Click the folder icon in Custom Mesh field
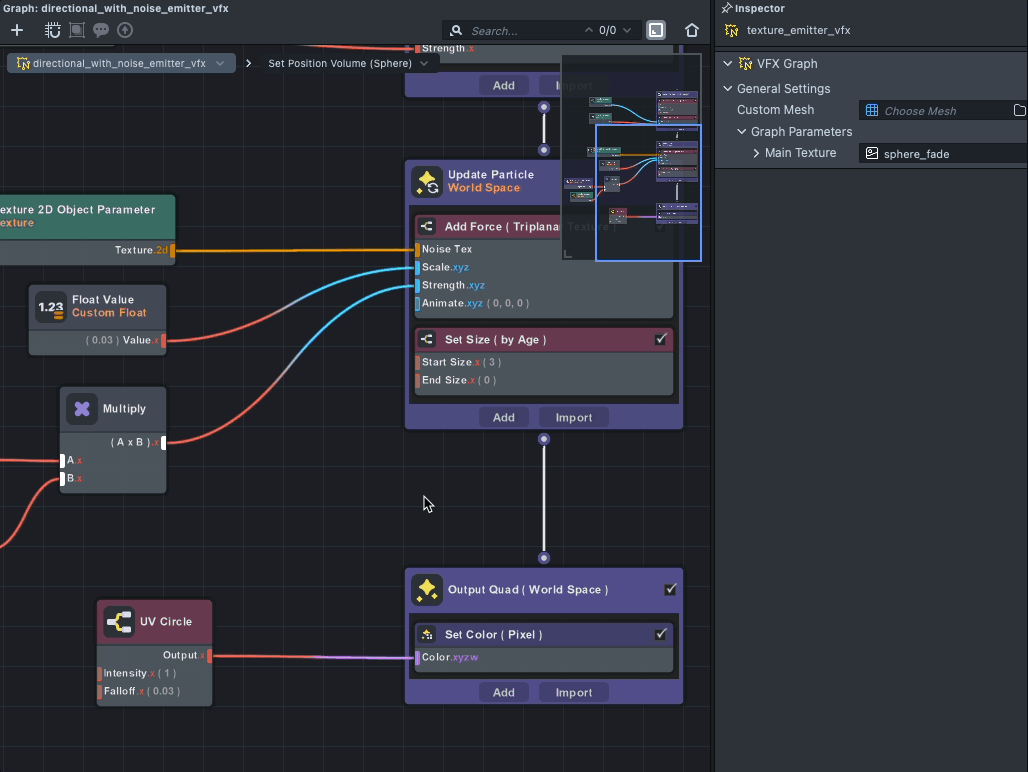This screenshot has height=772, width=1028. point(1019,110)
